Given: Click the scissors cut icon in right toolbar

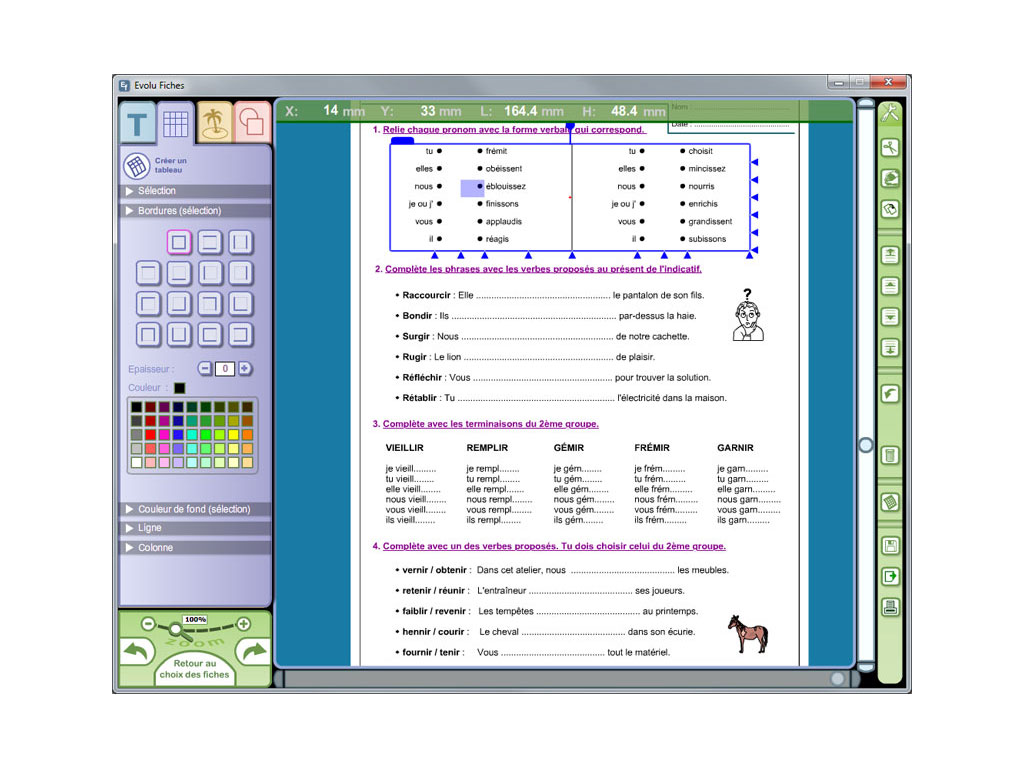Looking at the screenshot, I should 889,148.
